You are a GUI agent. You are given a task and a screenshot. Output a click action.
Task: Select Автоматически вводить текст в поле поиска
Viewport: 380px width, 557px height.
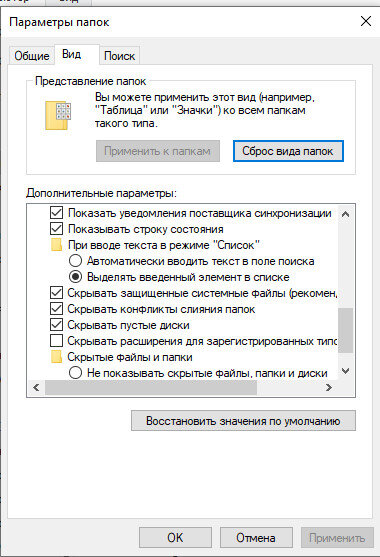pyautogui.click(x=75, y=261)
